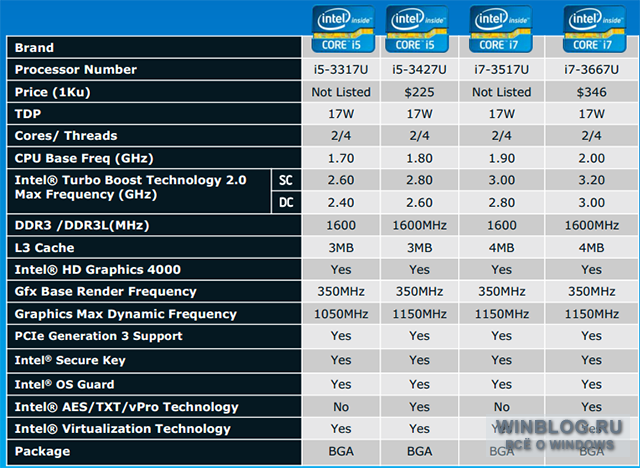Click the Core i7 badge above i7-3667U
Image resolution: width=640 pixels, height=468 pixels.
click(x=594, y=29)
